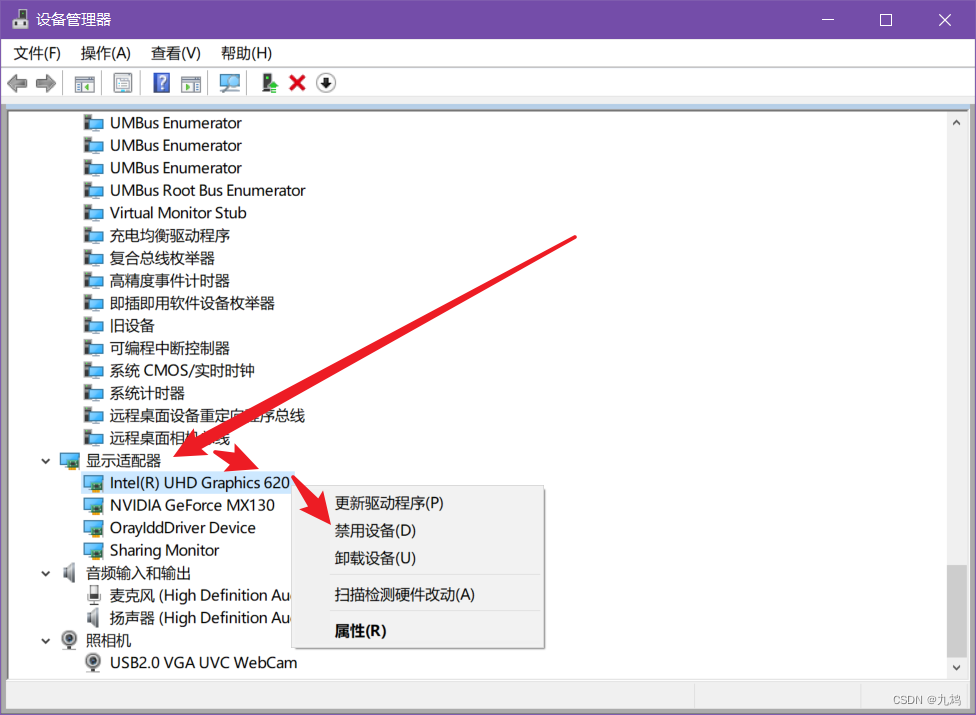Click the blue Help question mark icon
976x715 pixels.
click(161, 83)
